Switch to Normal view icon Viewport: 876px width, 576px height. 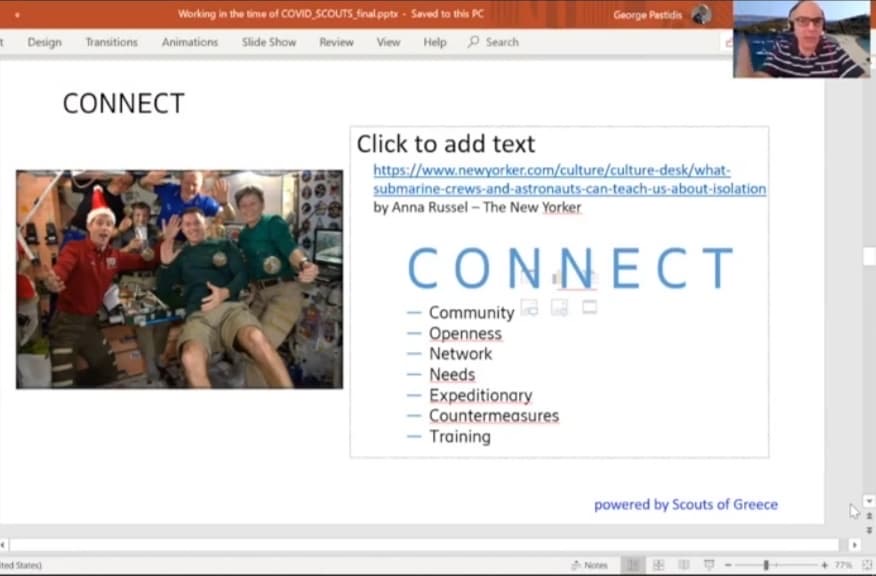pos(632,565)
